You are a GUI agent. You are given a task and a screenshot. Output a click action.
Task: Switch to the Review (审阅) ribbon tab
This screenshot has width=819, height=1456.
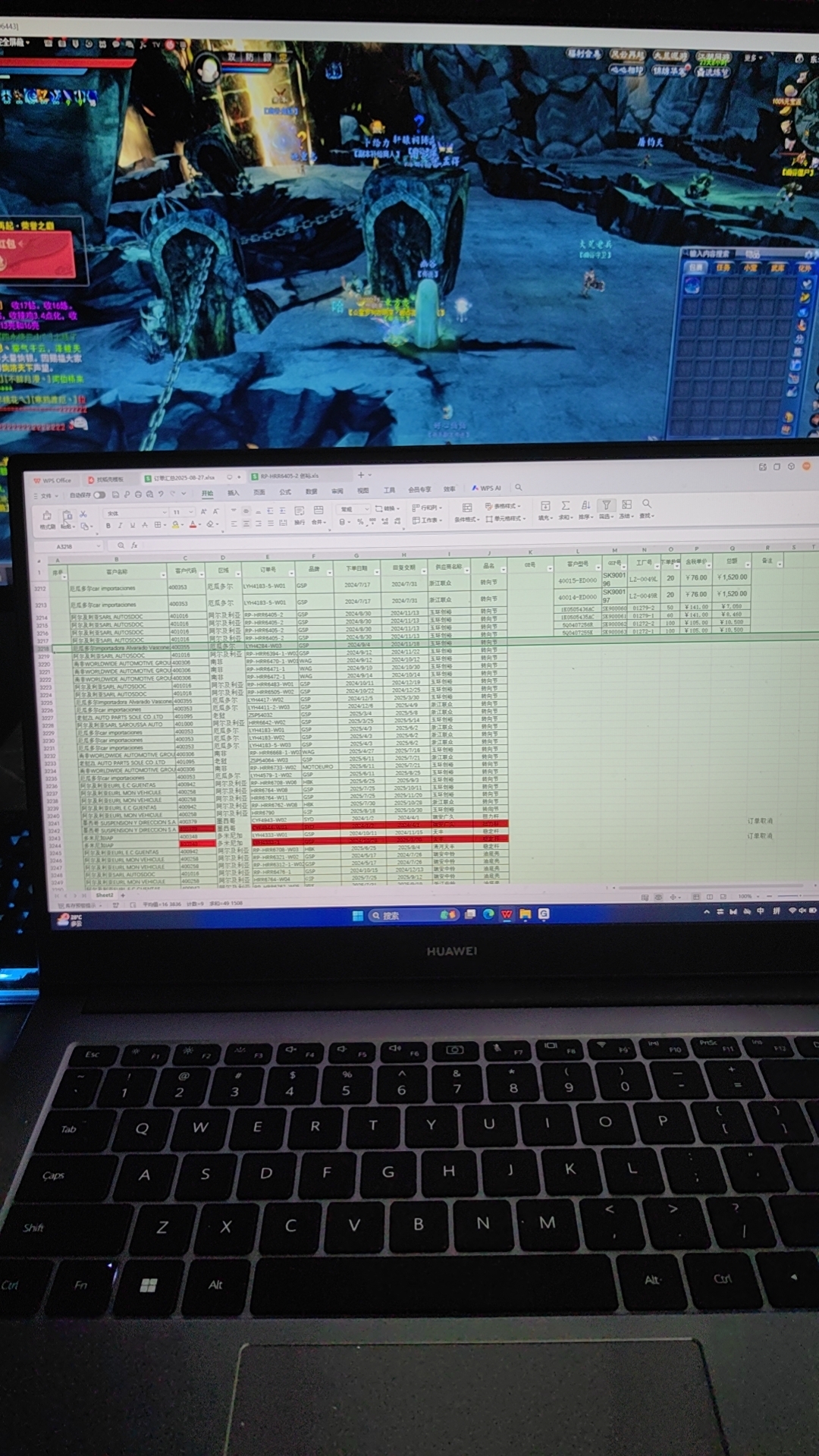tap(337, 491)
